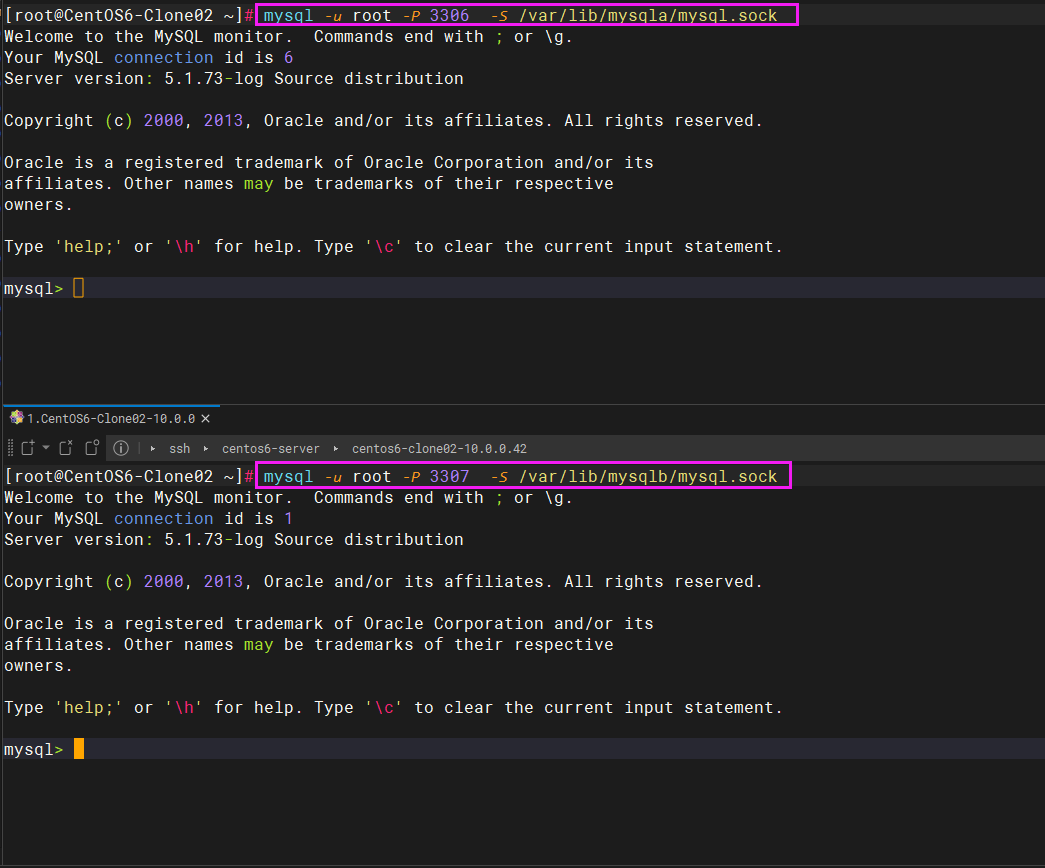
Task: Select the ssh breadcrumb item
Action: (x=179, y=449)
